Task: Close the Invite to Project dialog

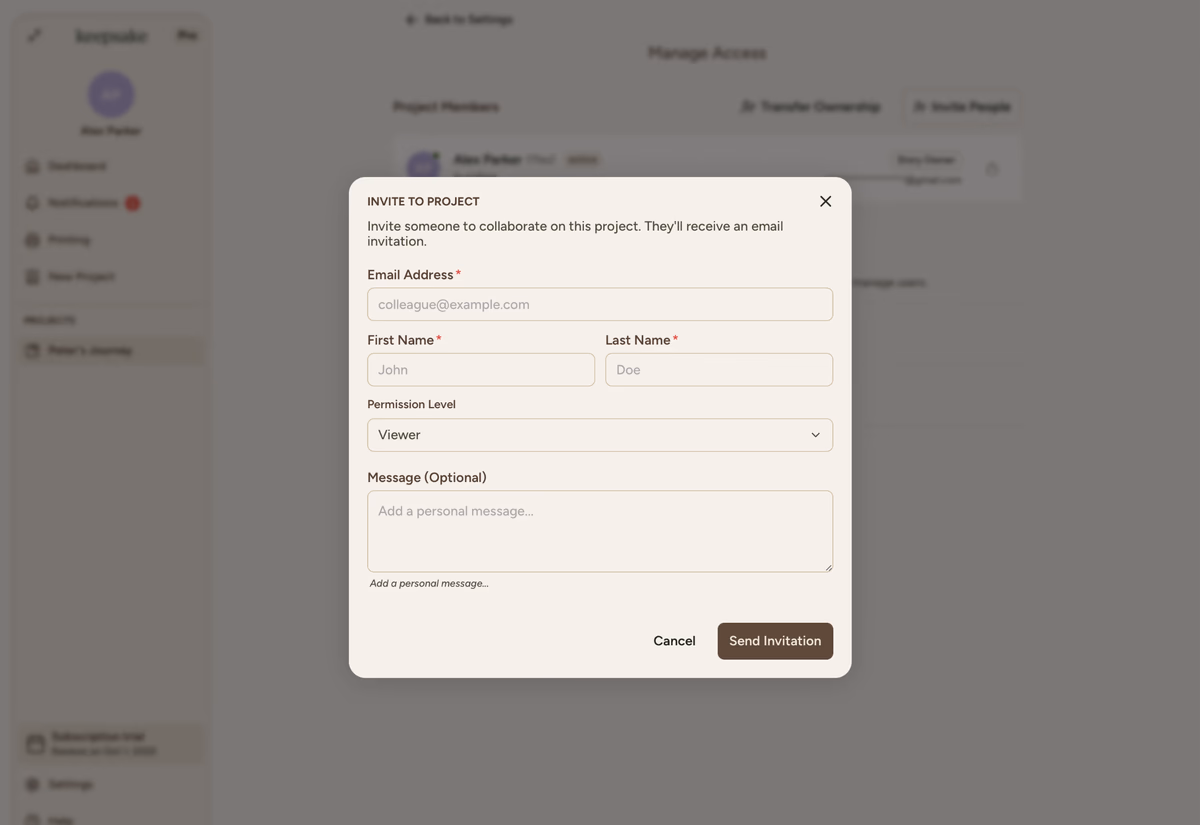Action: point(825,201)
